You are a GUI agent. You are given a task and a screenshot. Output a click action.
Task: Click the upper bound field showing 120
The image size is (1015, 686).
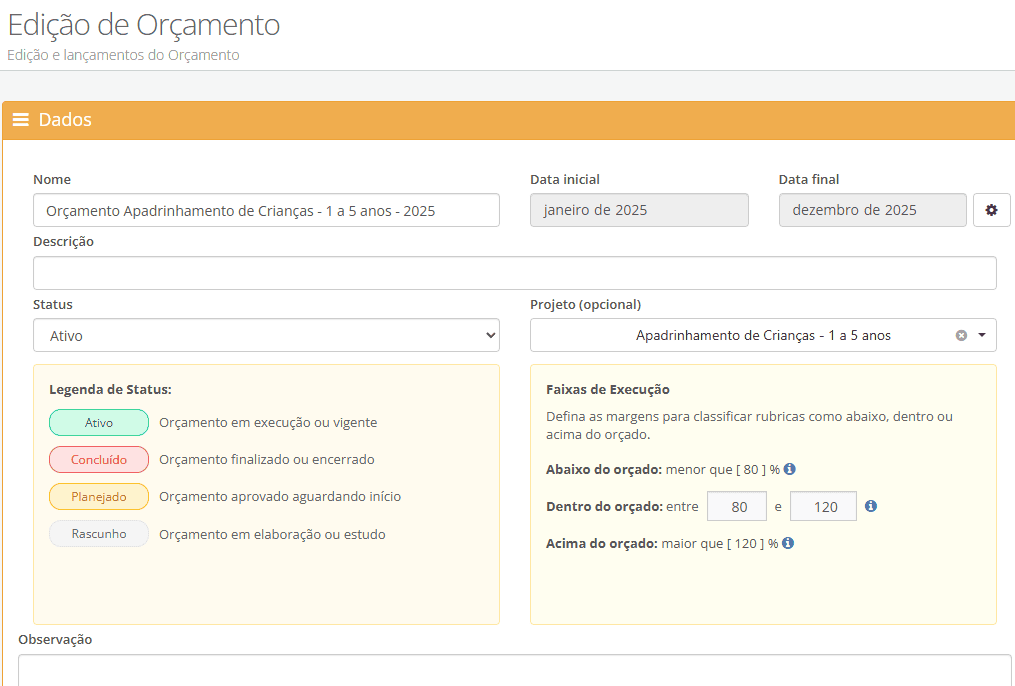[x=823, y=506]
